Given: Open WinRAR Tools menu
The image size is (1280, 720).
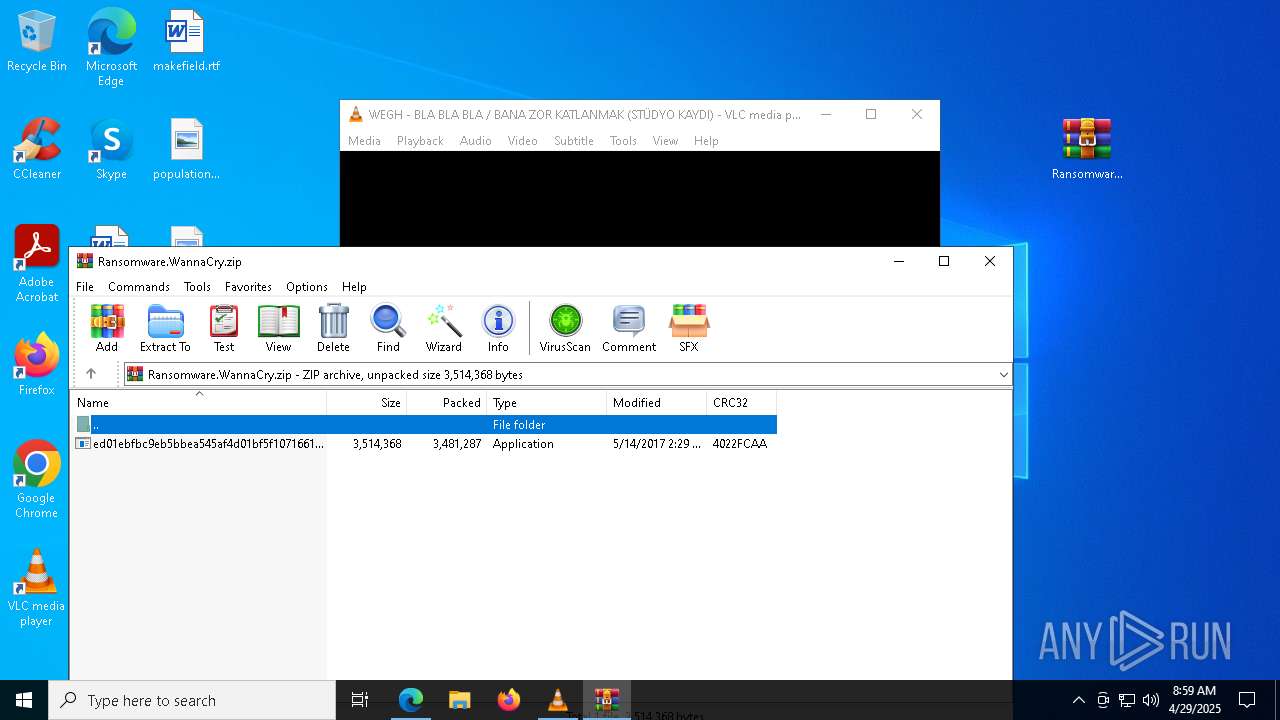Looking at the screenshot, I should (197, 287).
